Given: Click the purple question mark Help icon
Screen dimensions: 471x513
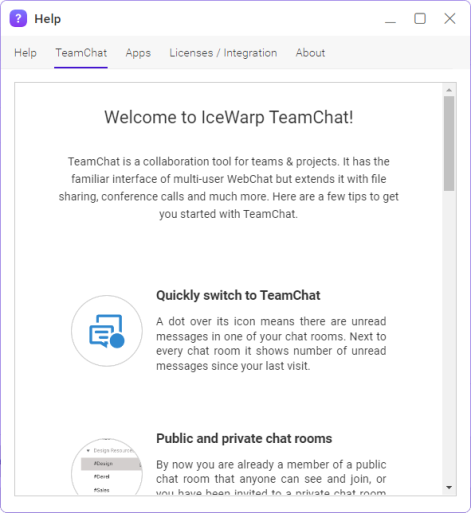Looking at the screenshot, I should click(x=18, y=18).
